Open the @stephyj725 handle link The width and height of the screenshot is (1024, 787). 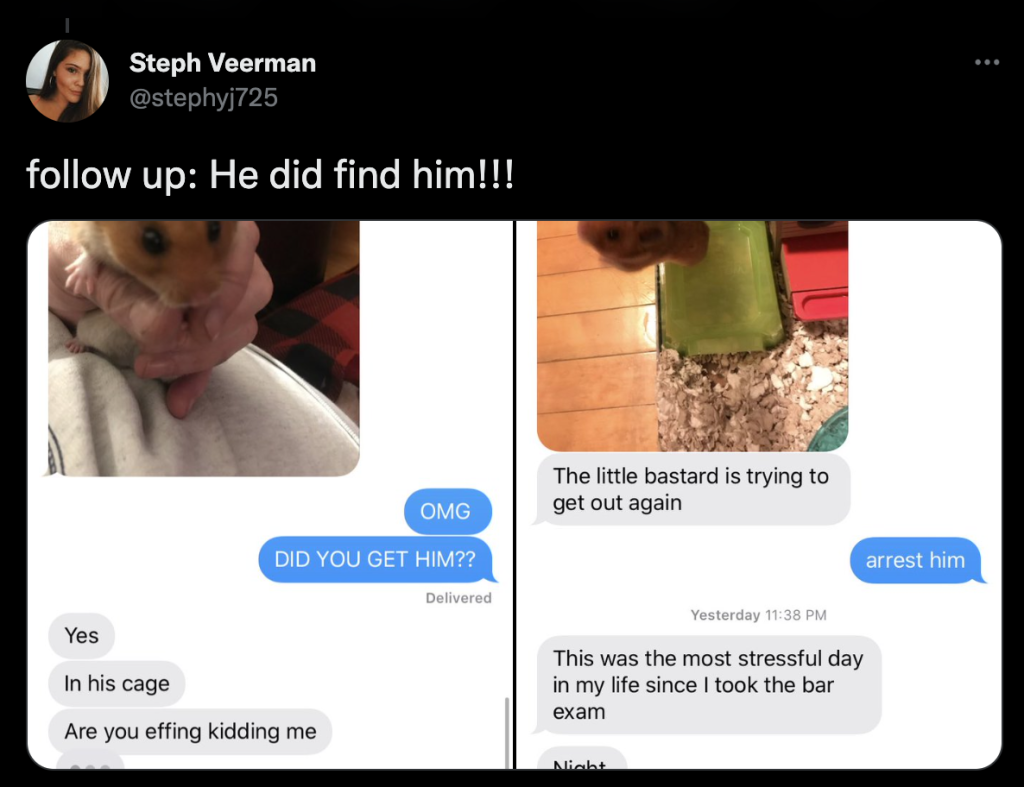[204, 97]
